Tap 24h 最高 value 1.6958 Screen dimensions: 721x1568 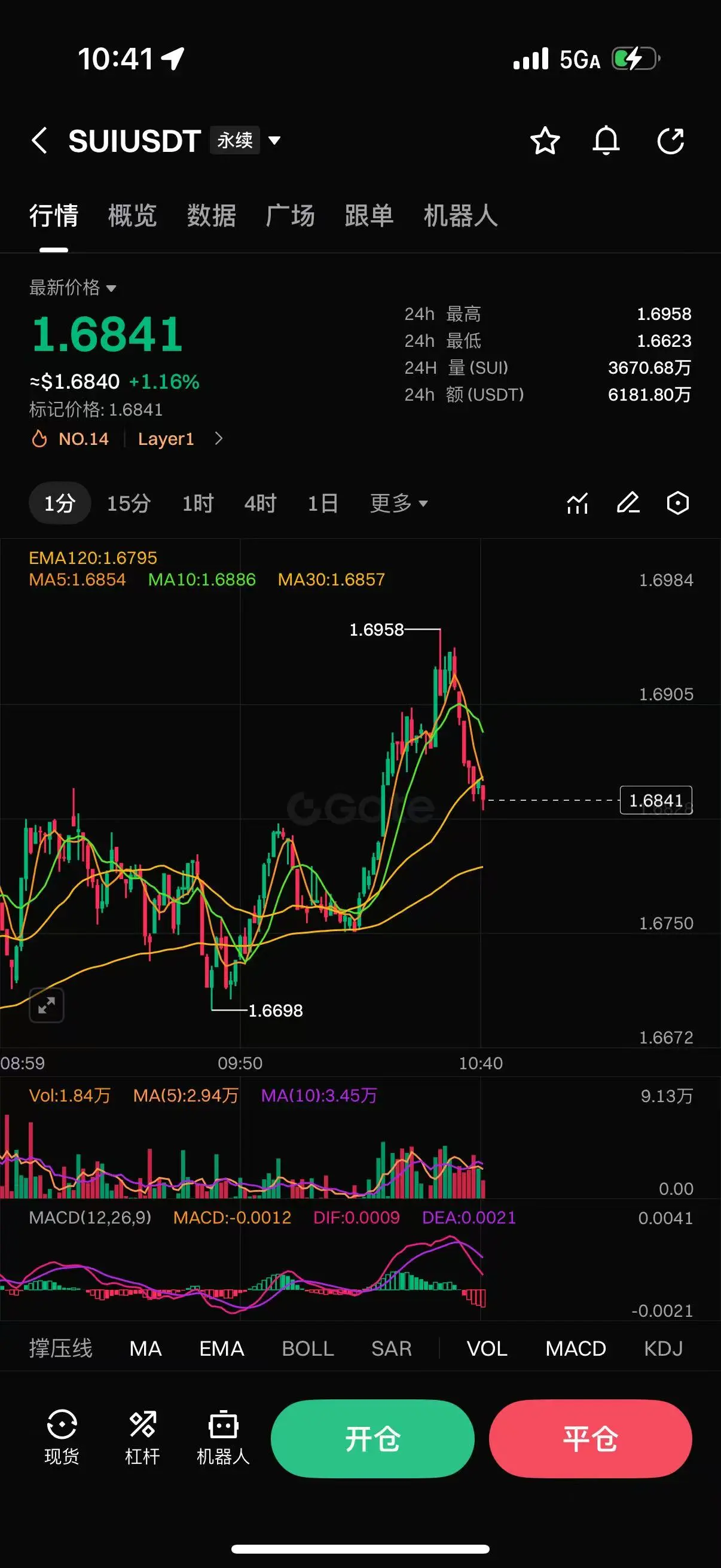(x=664, y=314)
